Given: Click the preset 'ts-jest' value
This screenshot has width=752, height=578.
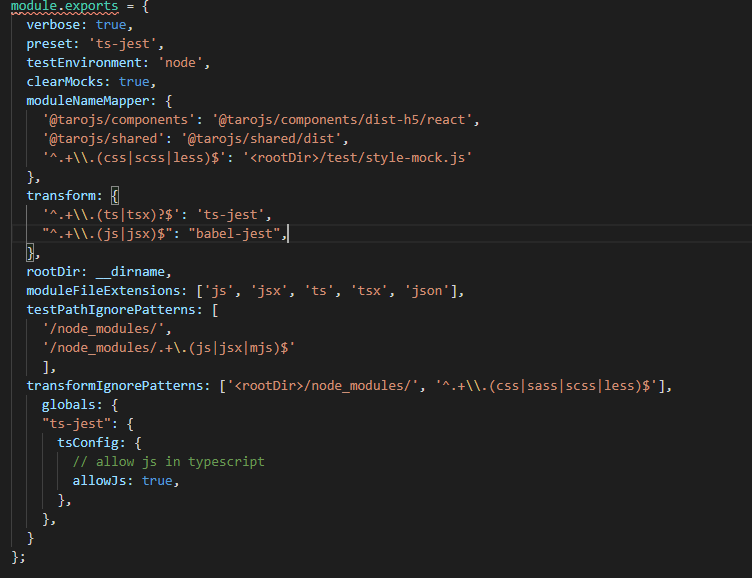Looking at the screenshot, I should tap(123, 44).
